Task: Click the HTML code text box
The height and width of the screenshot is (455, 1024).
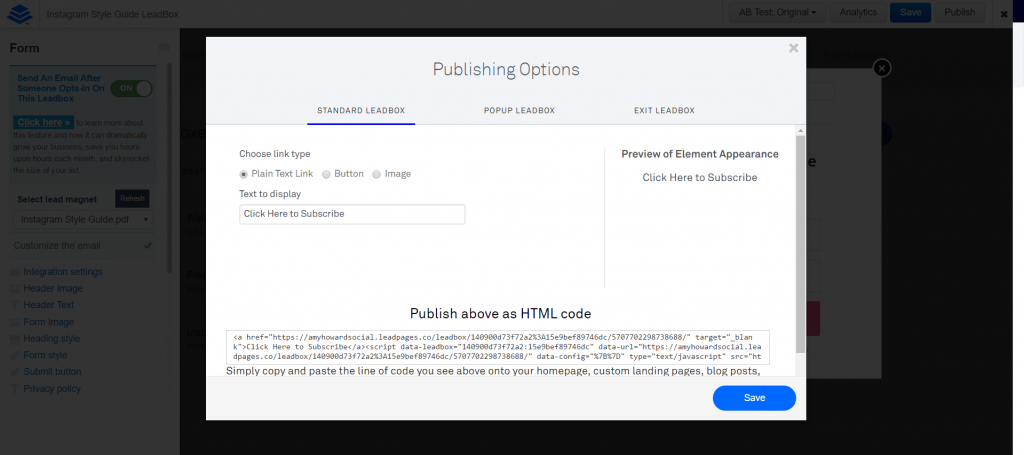Action: click(x=498, y=347)
